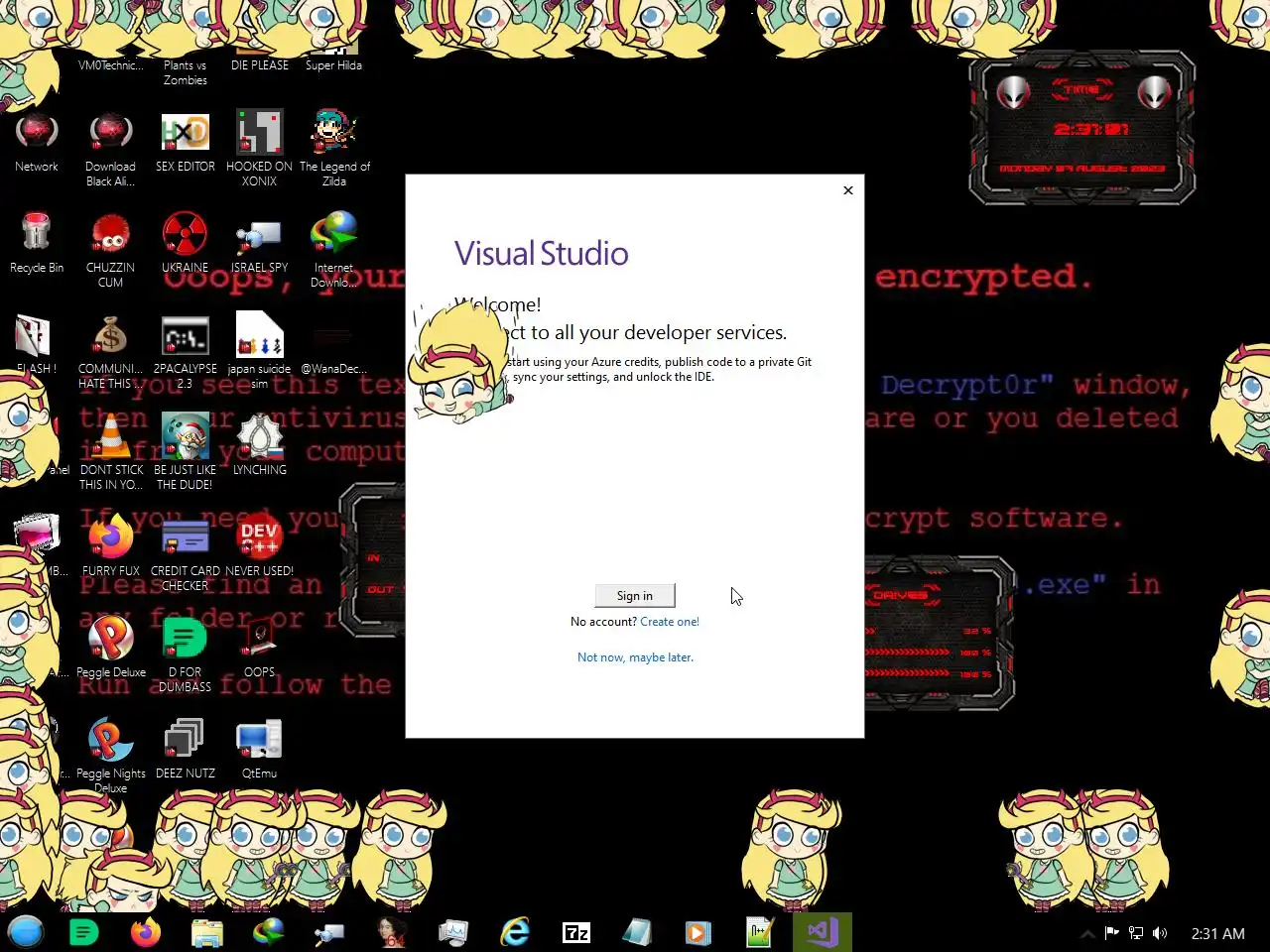This screenshot has width=1270, height=952.
Task: Open network status tray icon
Action: [1136, 933]
